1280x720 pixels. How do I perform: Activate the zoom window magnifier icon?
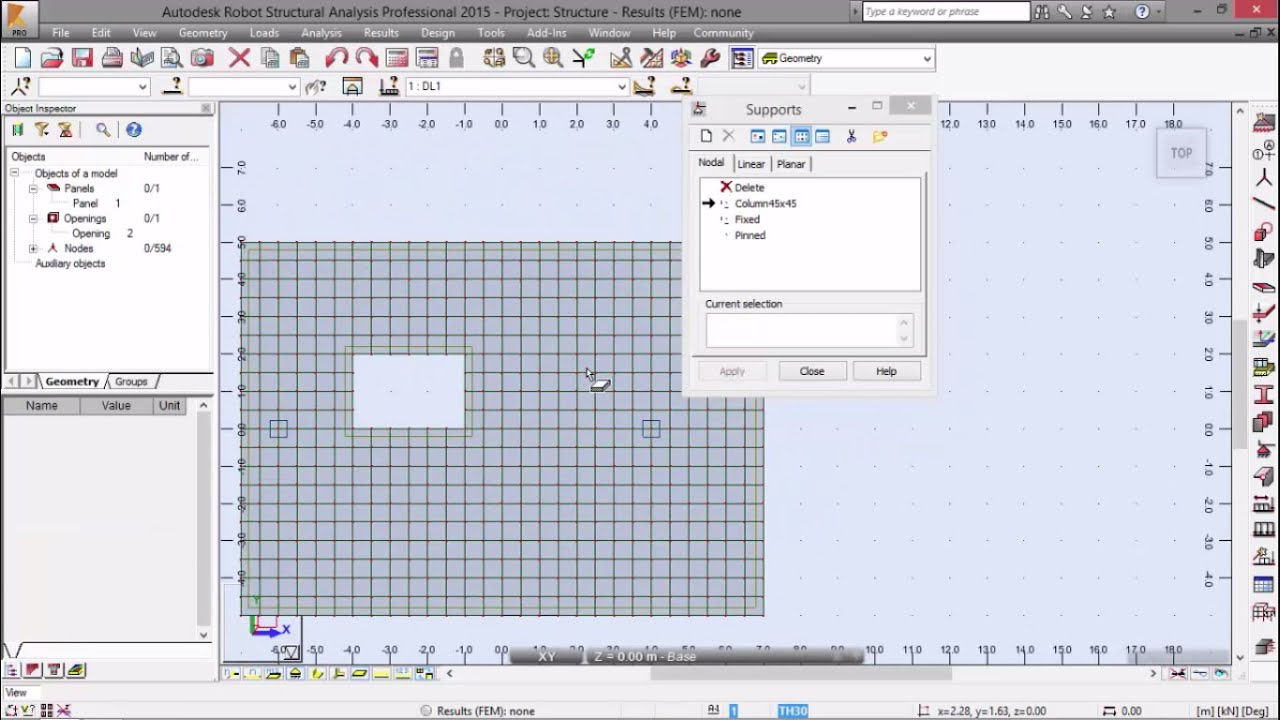523,58
